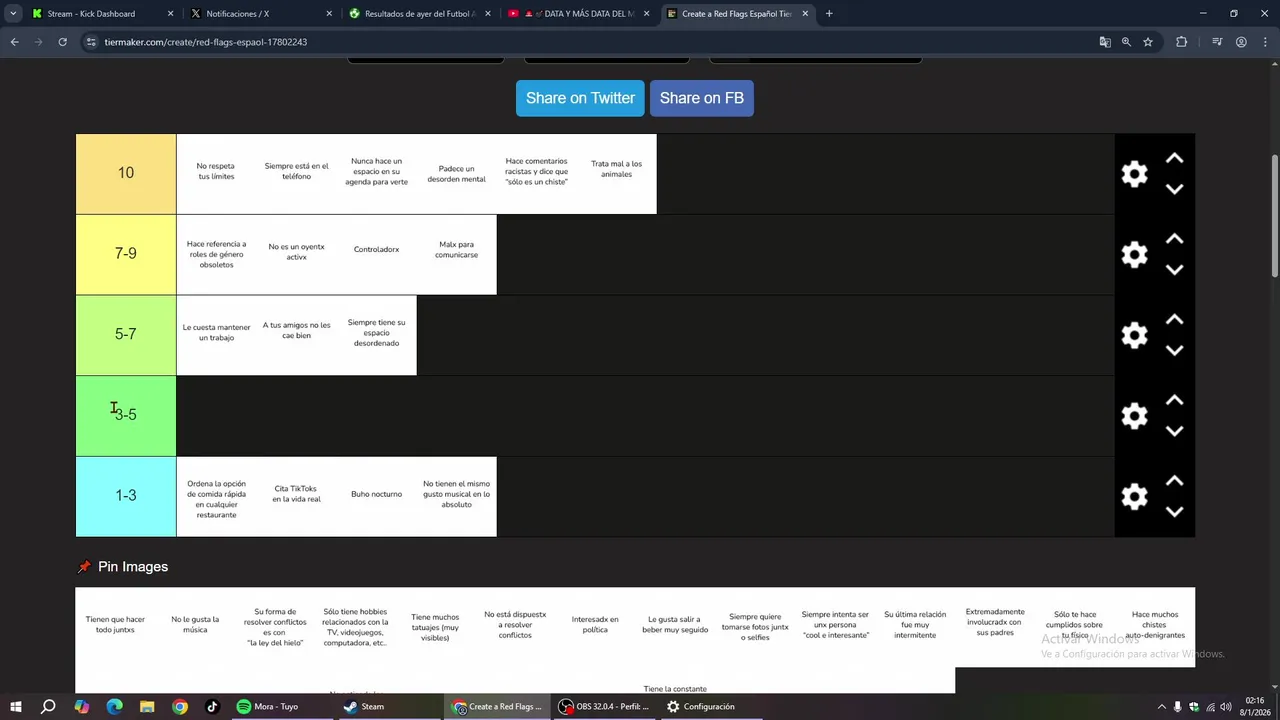
Task: Move tier 3-5 row down with arrow
Action: click(x=1174, y=431)
